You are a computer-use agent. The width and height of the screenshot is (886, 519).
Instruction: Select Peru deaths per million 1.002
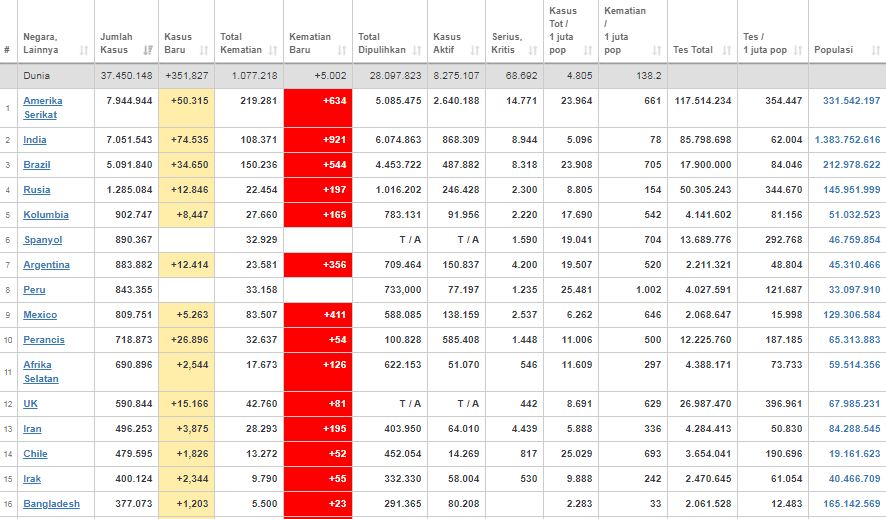[648, 289]
